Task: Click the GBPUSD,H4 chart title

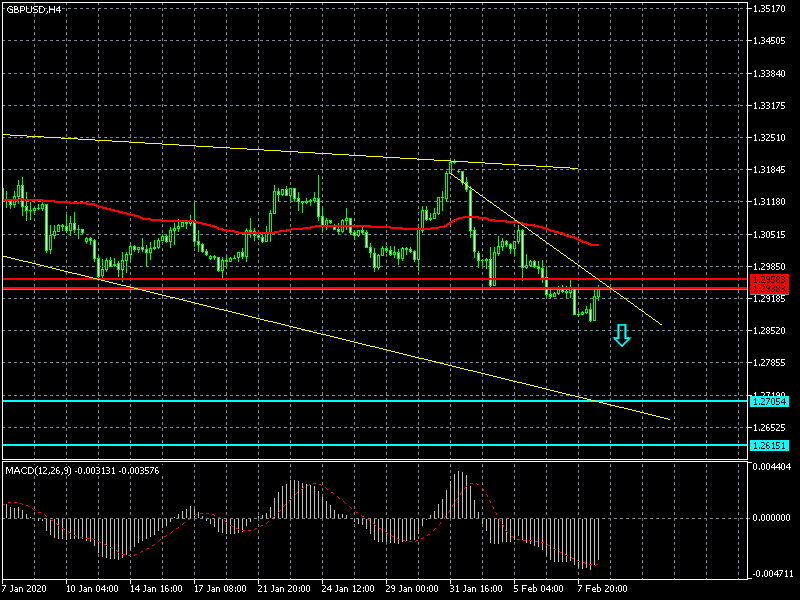Action: (x=32, y=9)
